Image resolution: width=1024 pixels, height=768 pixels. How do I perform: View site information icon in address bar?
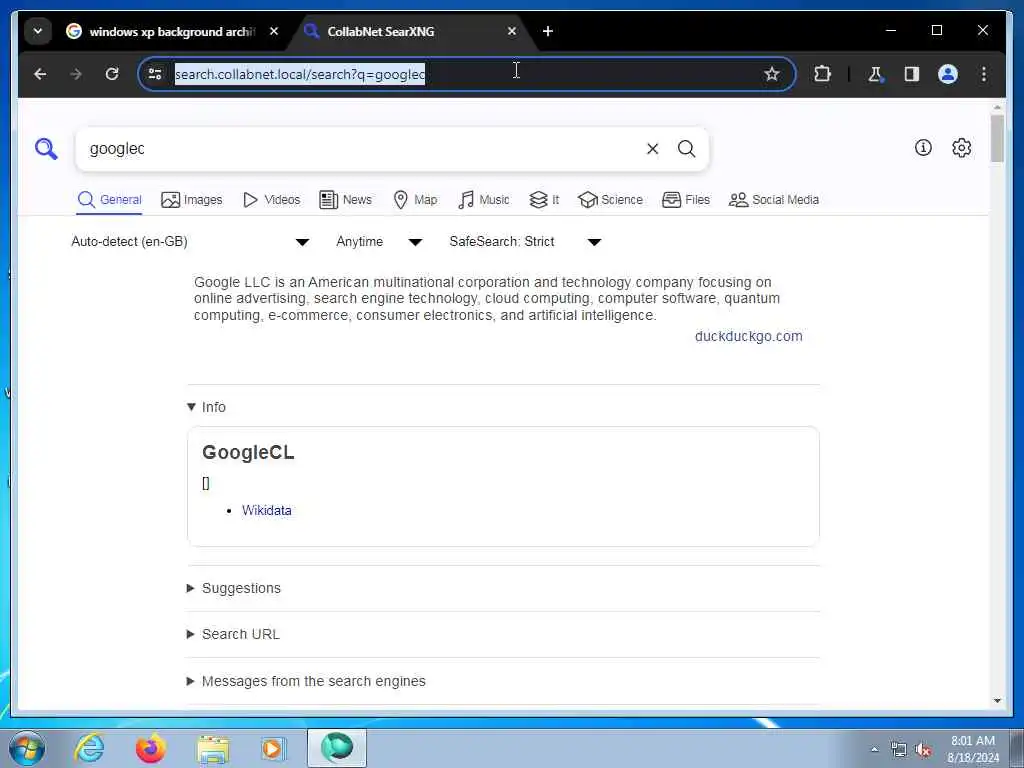click(155, 74)
